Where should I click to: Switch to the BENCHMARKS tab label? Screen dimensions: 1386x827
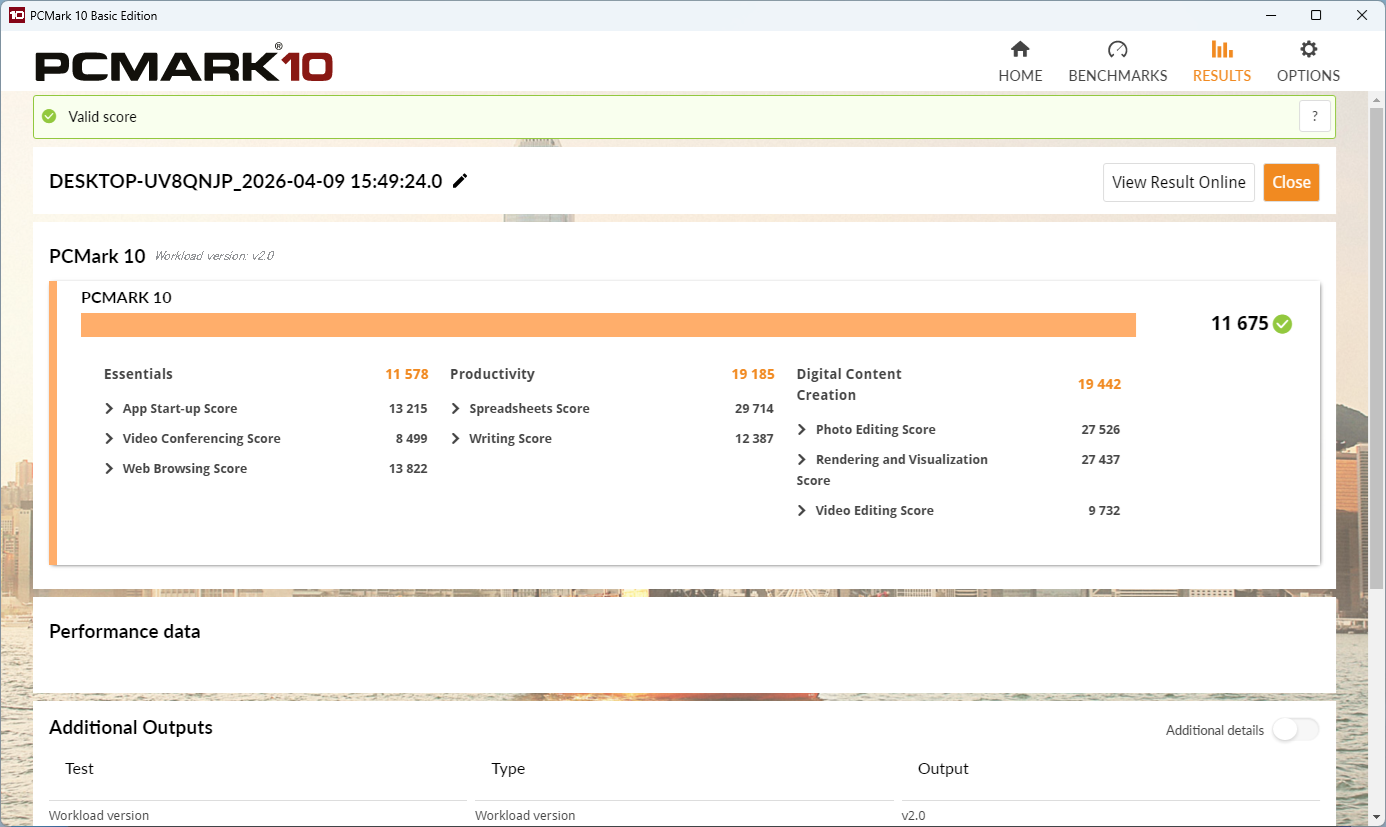(1118, 75)
